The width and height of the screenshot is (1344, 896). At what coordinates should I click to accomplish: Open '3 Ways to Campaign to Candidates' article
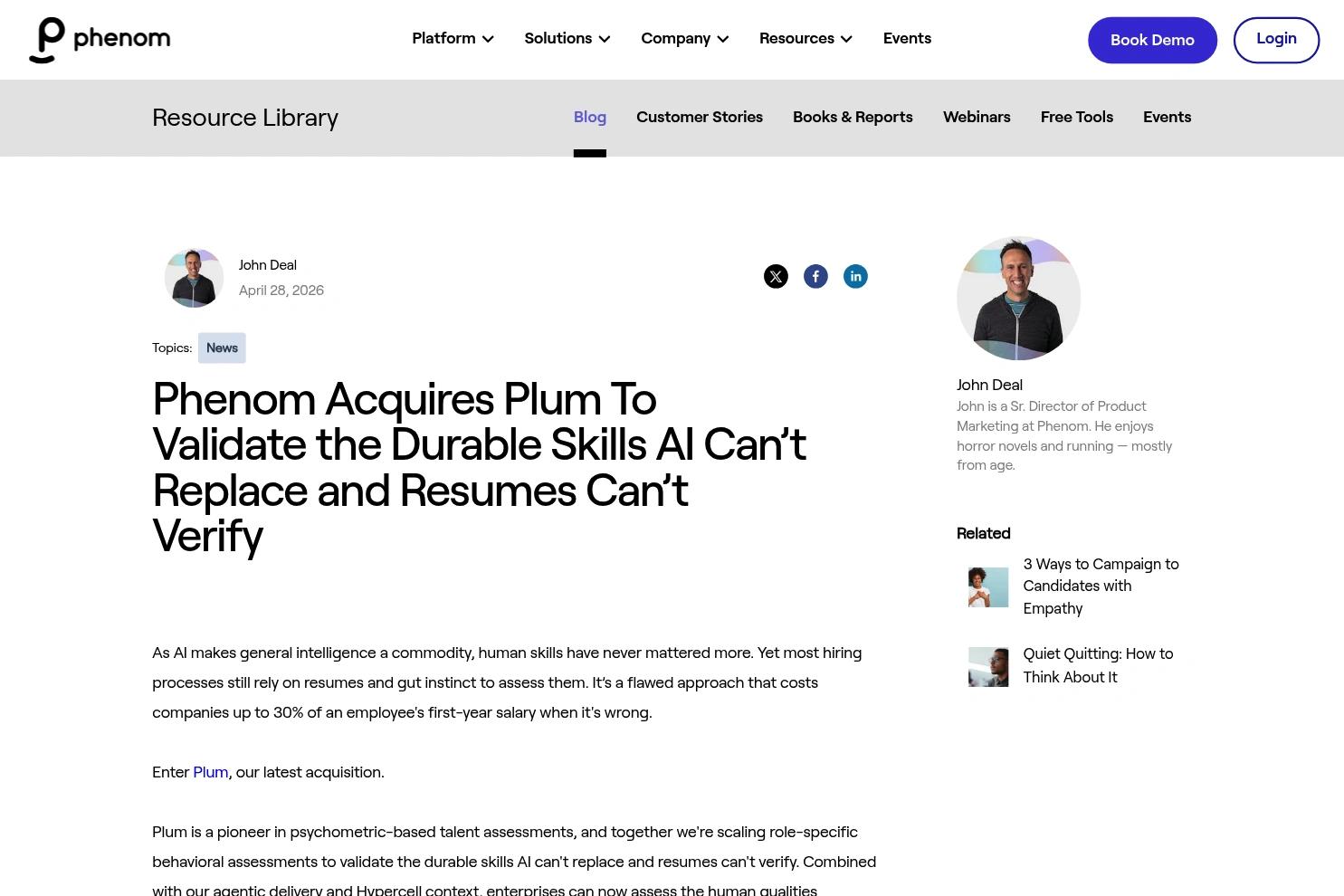tap(1101, 586)
